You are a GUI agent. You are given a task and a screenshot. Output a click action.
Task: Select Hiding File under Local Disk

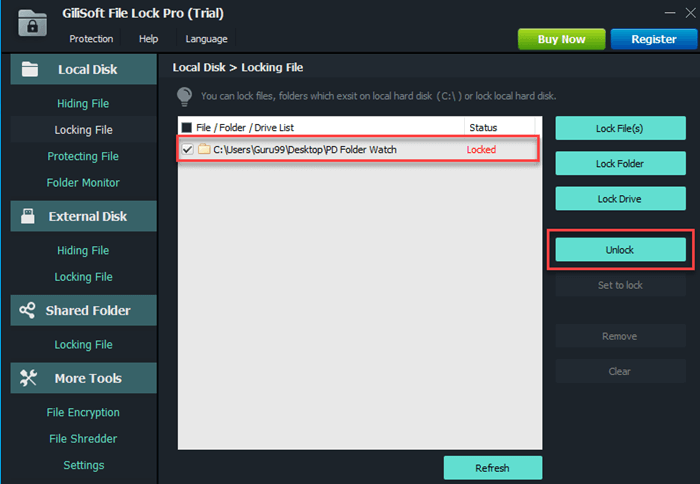tap(83, 103)
